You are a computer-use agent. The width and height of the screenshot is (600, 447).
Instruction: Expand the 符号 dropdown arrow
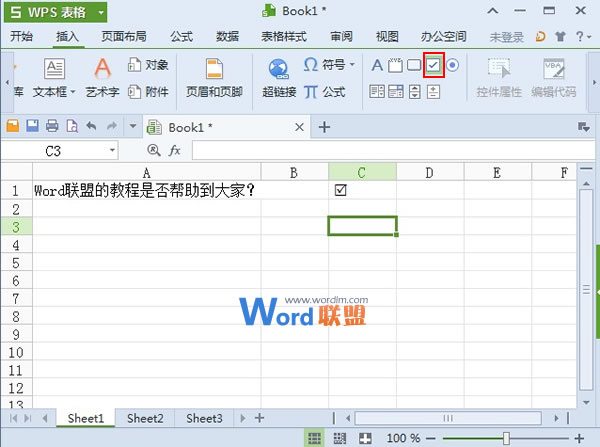pyautogui.click(x=352, y=65)
